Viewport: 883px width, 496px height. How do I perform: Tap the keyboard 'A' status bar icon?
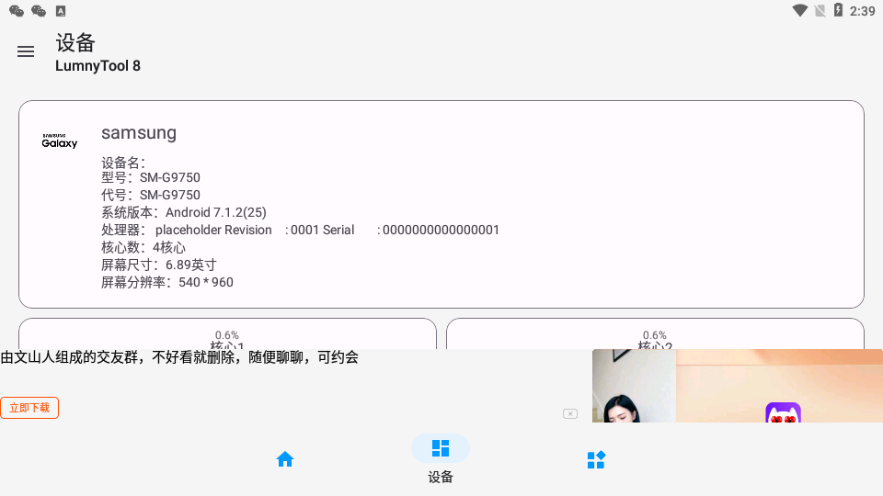[61, 11]
